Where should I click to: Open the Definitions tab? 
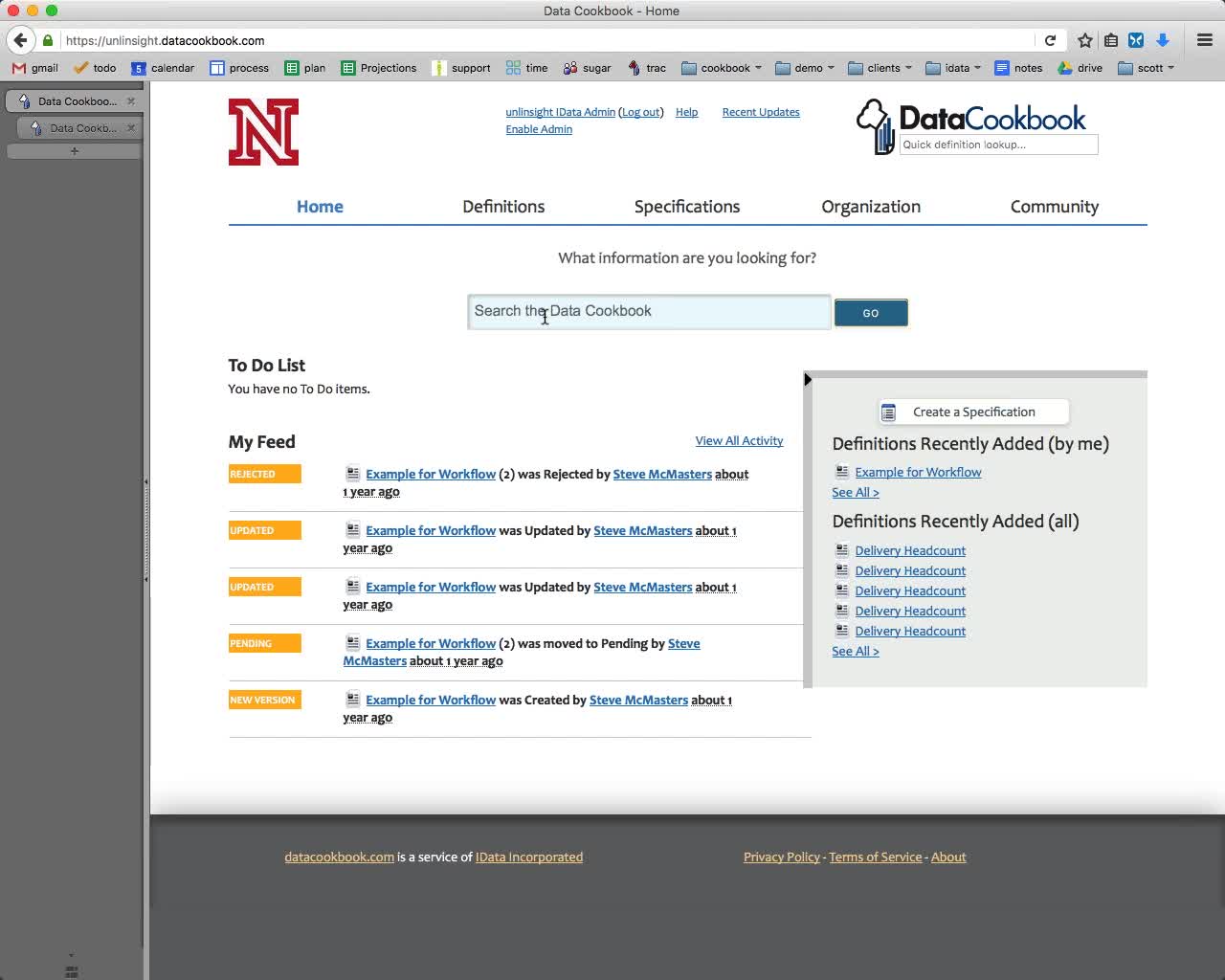503,207
